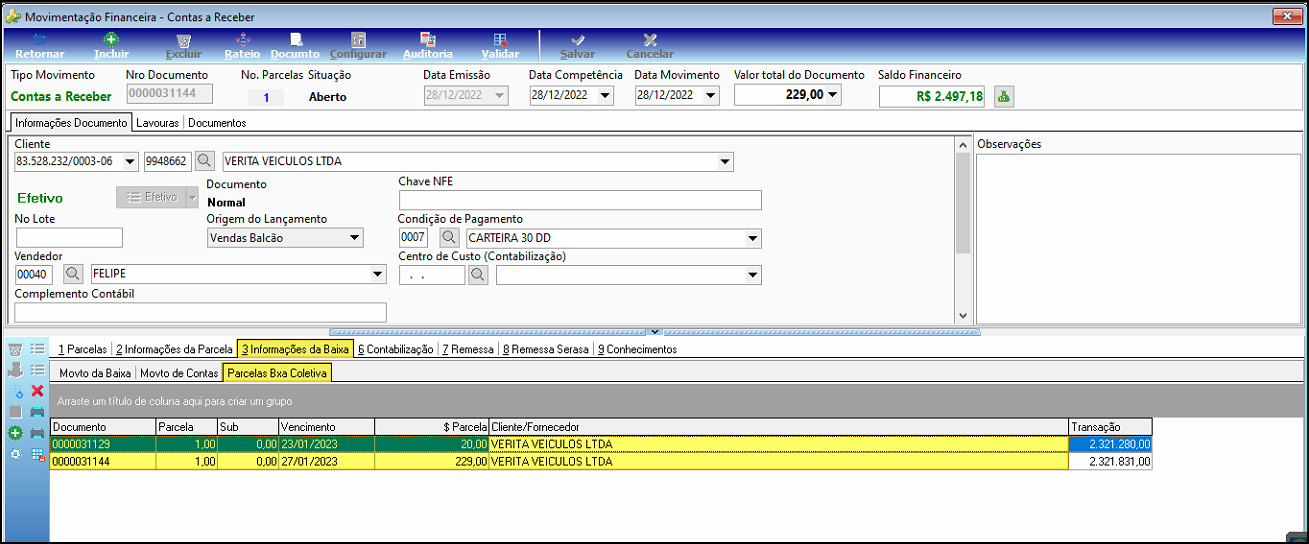
Task: Click the Cliente/Fornecedor column header
Action: pos(778,427)
